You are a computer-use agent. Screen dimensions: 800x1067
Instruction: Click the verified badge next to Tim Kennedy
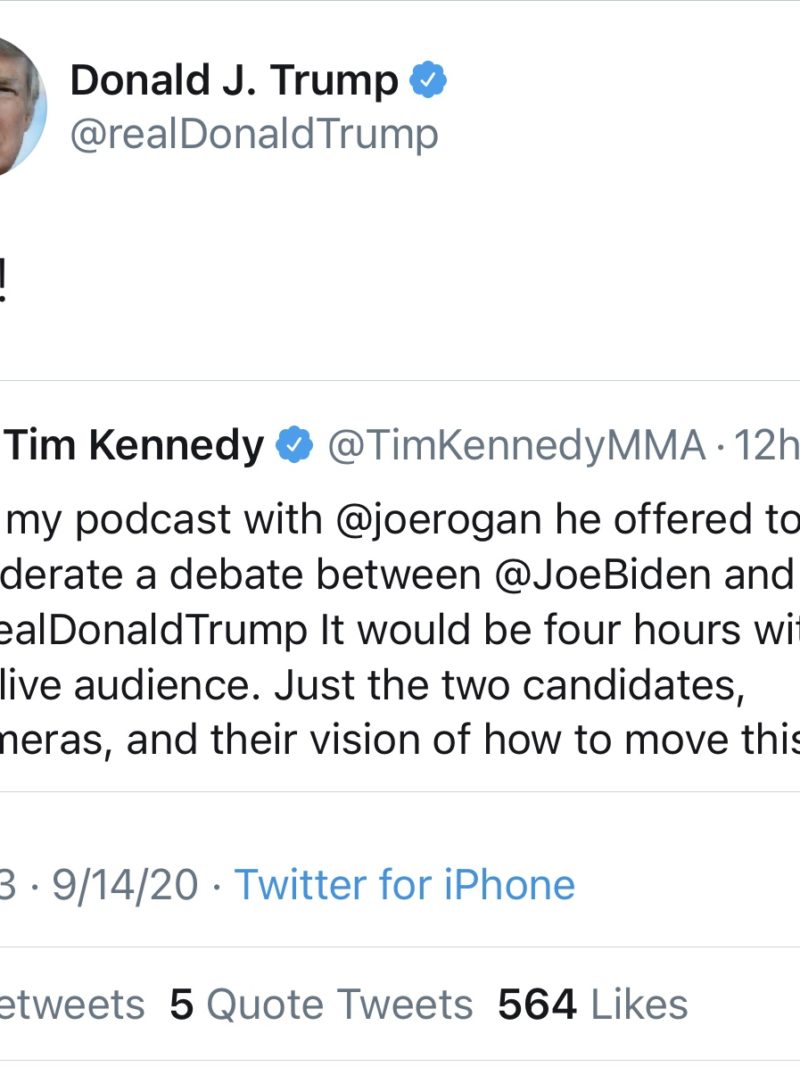tap(295, 446)
